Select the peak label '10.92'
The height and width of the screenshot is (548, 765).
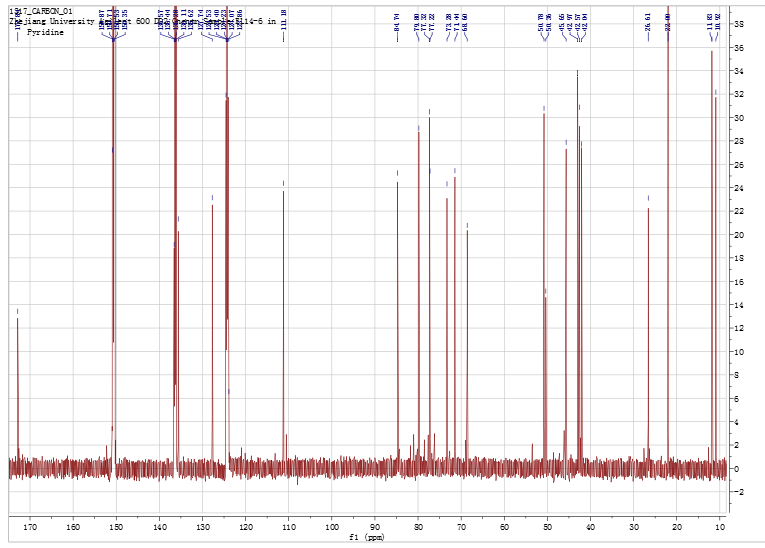[718, 22]
